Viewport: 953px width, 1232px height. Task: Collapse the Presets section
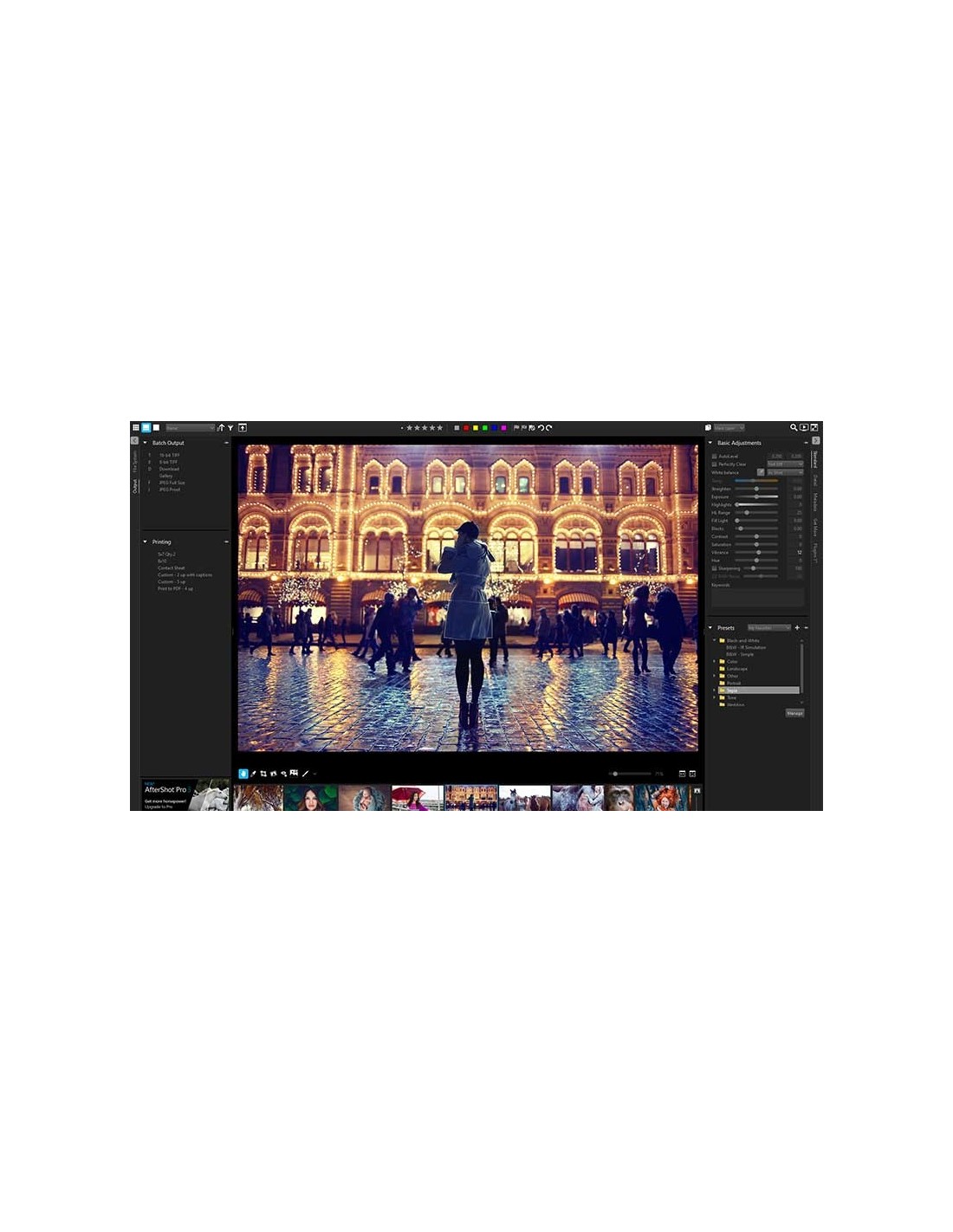[710, 628]
